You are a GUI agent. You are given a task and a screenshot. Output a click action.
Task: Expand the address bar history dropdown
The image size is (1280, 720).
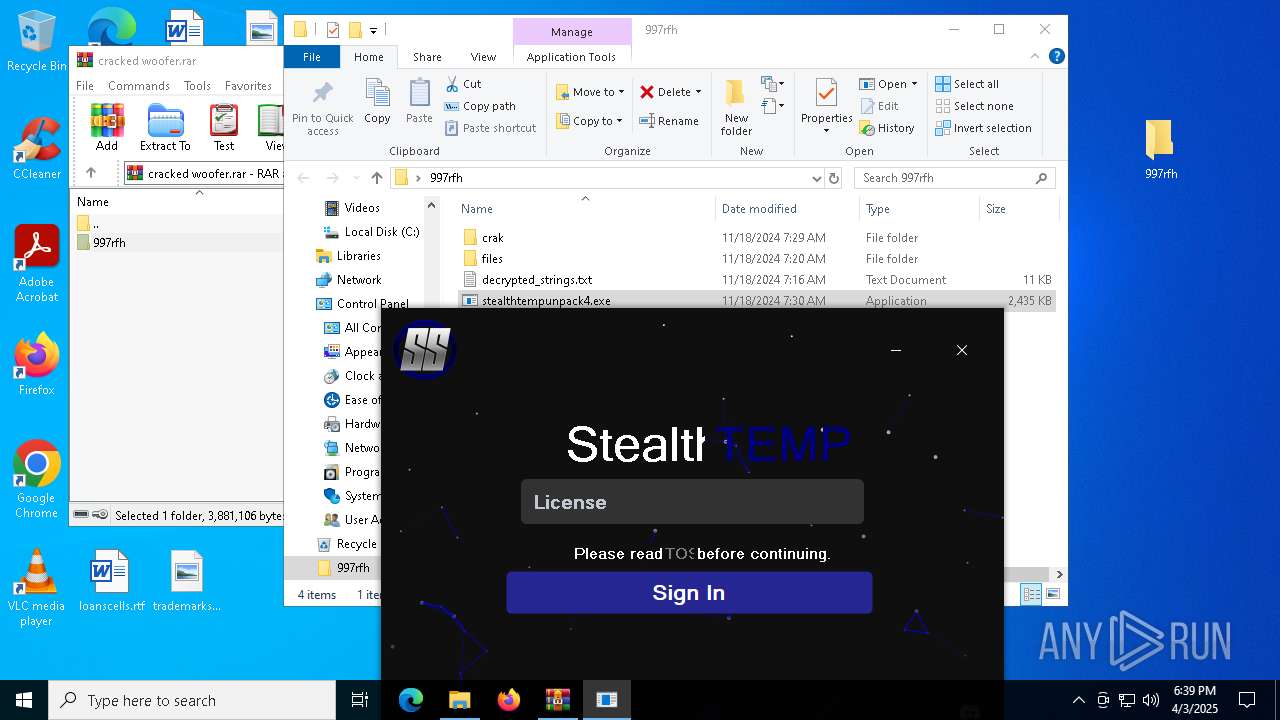(817, 178)
